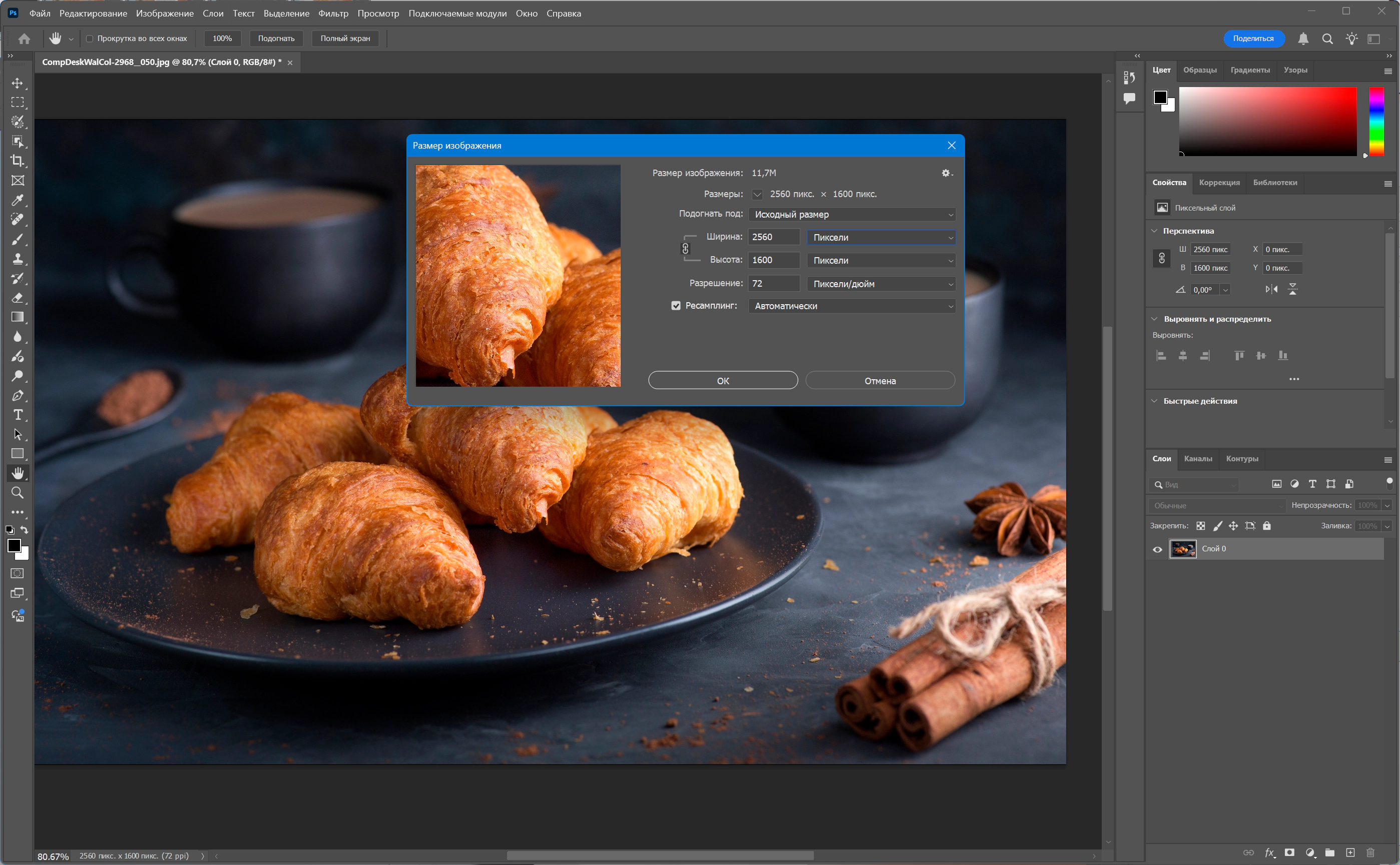Uncheck the Ресамплинг checkbox
The height and width of the screenshot is (865, 1400).
676,306
